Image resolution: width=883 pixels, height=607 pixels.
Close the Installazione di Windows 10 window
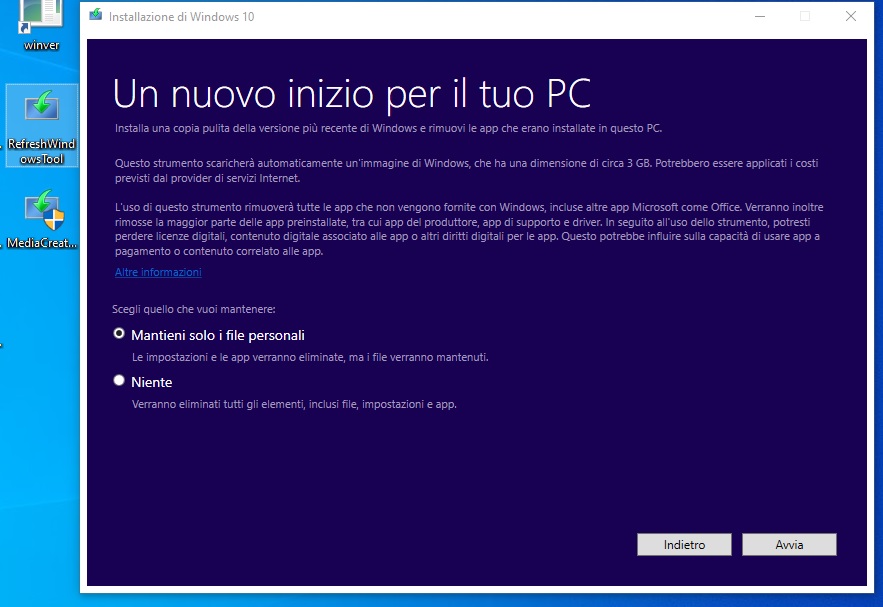850,16
